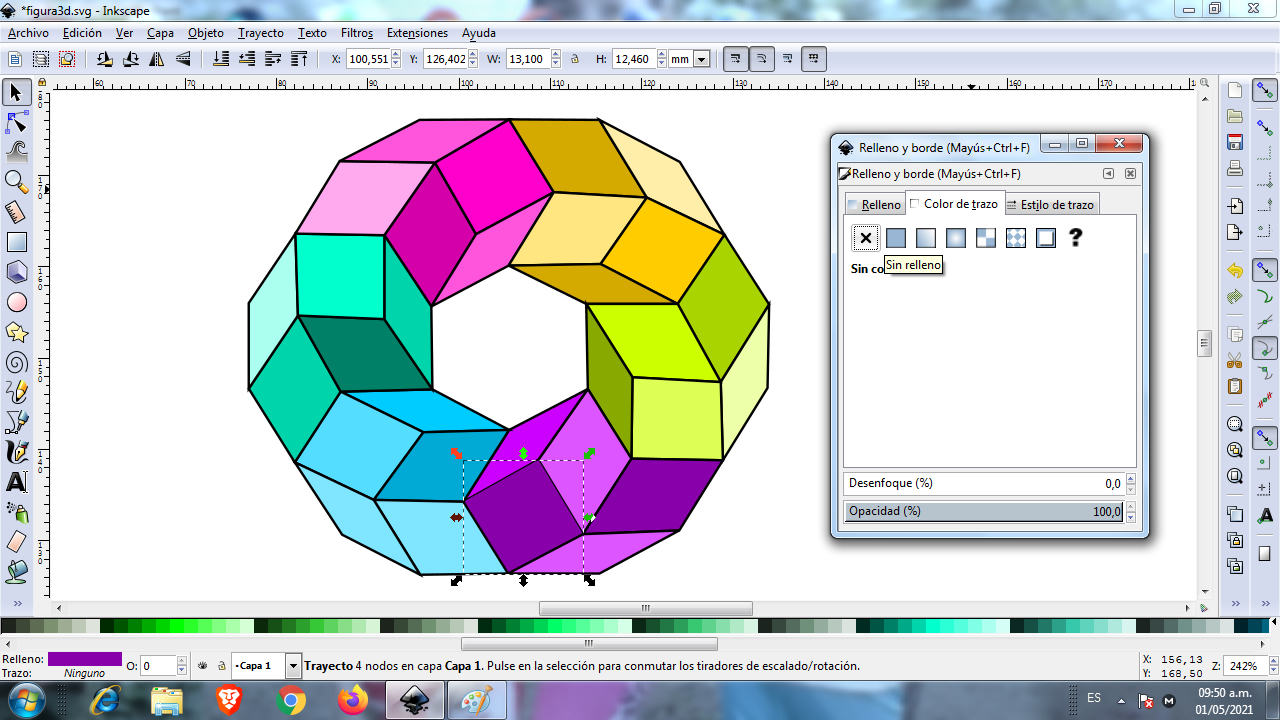Select the arrow Selector tool
1280x720 pixels.
coord(16,92)
